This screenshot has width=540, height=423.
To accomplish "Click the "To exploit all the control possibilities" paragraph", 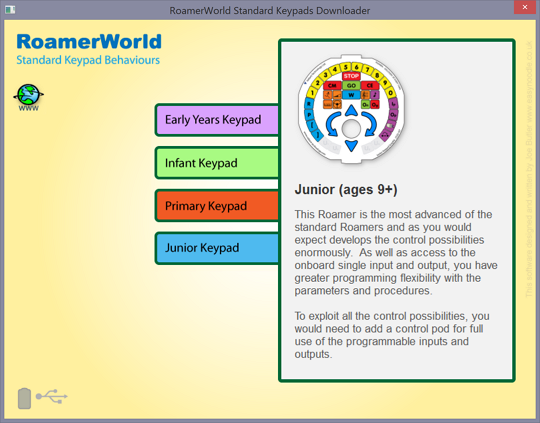I will tap(392, 335).
